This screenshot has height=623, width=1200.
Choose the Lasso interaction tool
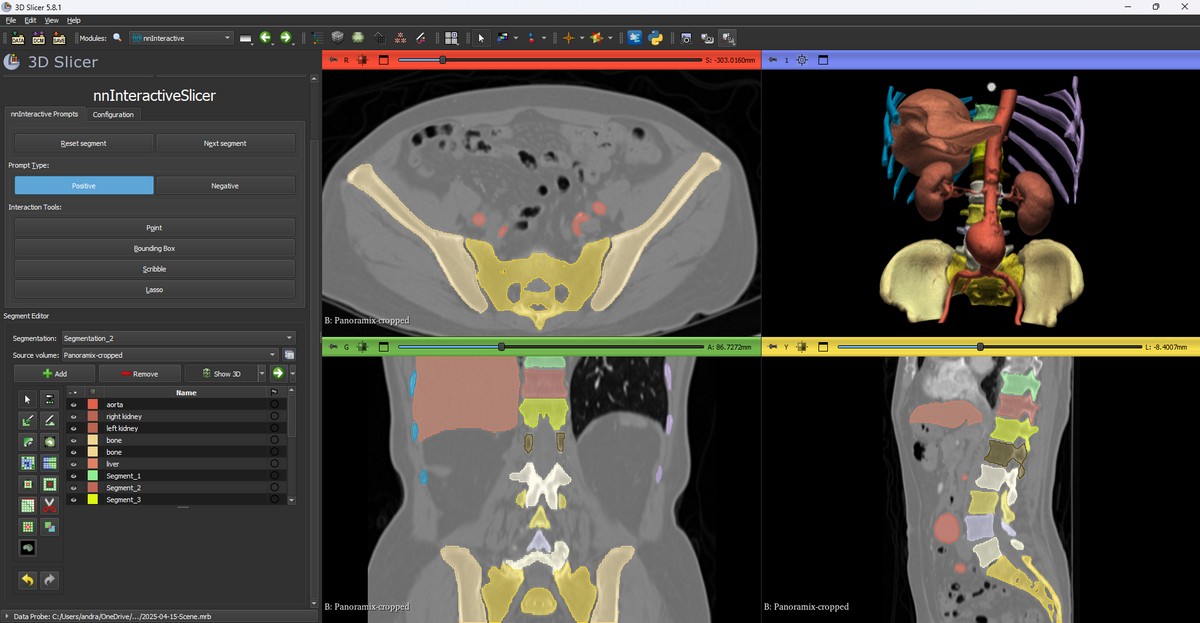coord(155,289)
